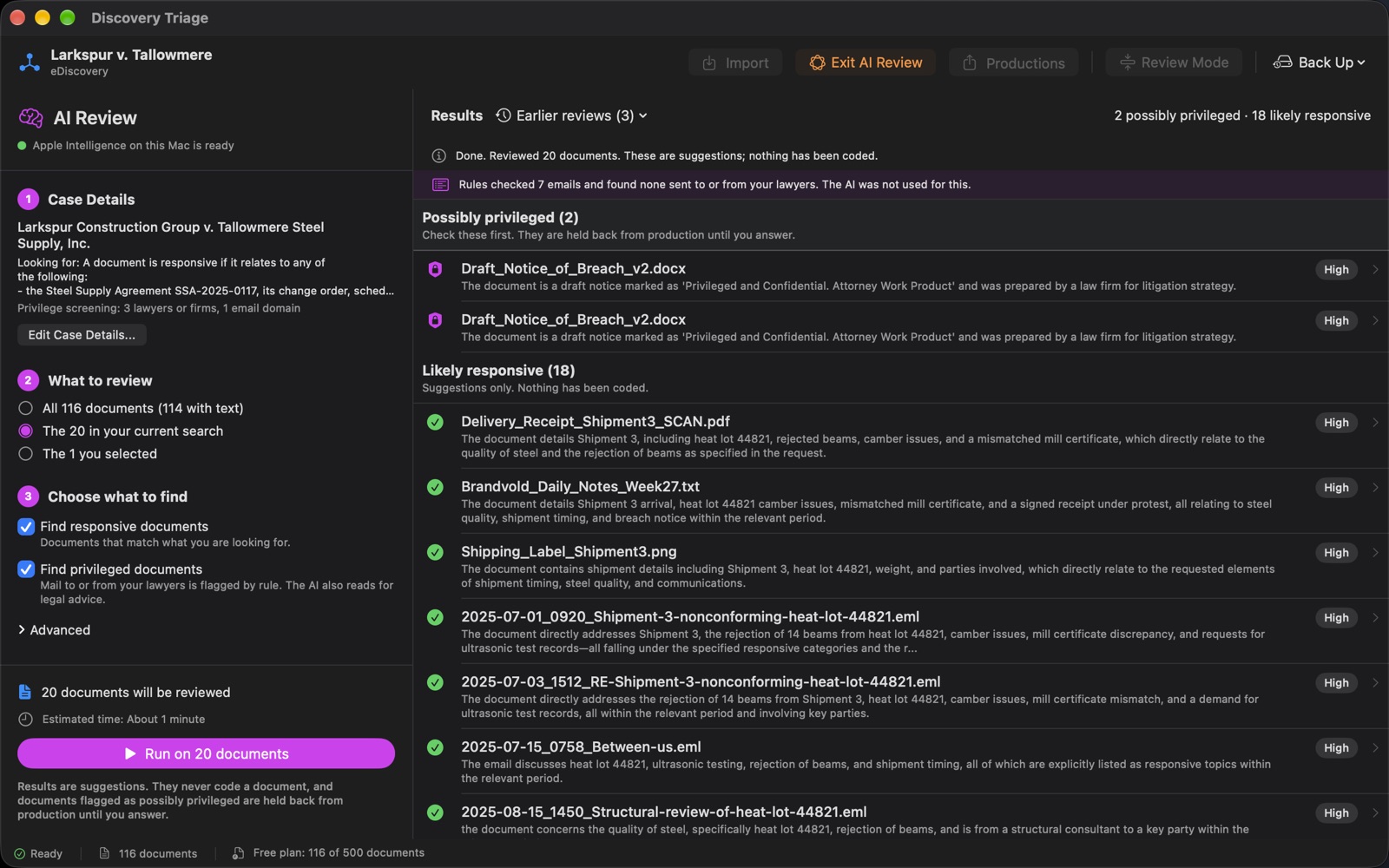Click High badge on 2025-07-01_0920 Shipment-3 email
The width and height of the screenshot is (1389, 868).
[x=1336, y=618]
